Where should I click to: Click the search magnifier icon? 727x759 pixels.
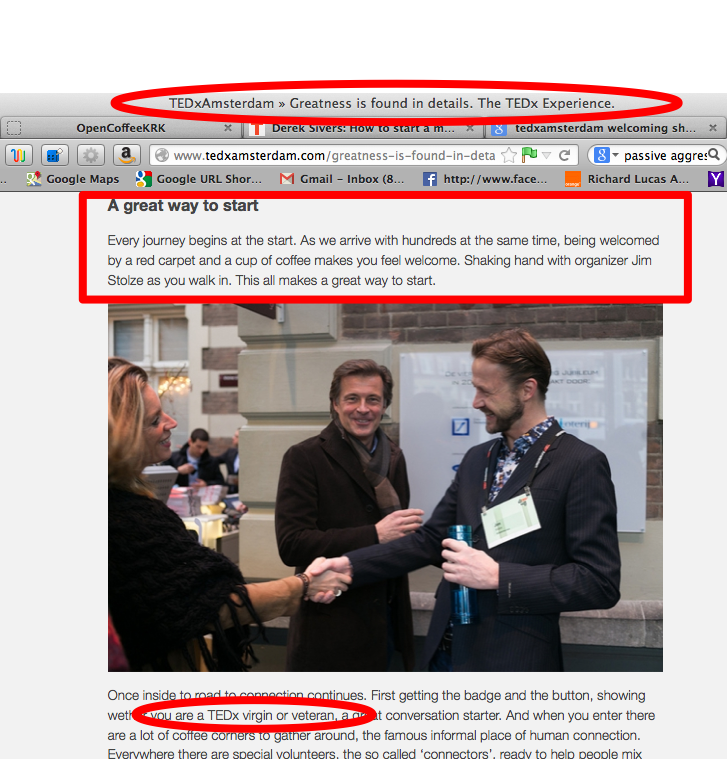(x=714, y=154)
